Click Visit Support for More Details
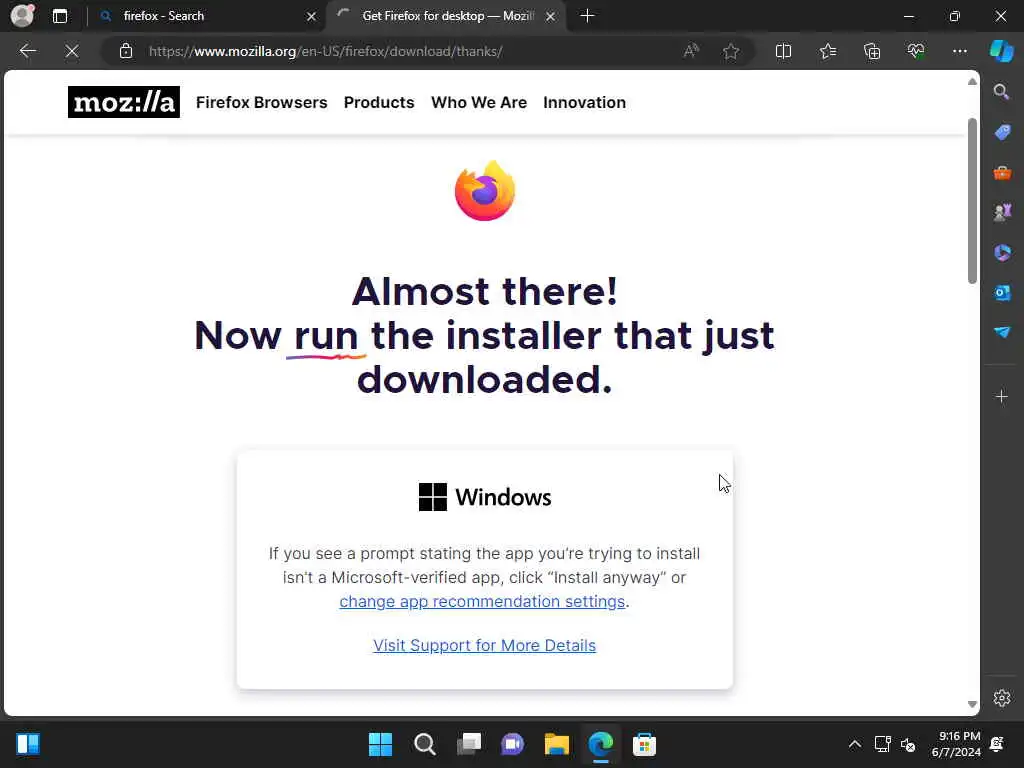The height and width of the screenshot is (768, 1024). click(484, 645)
